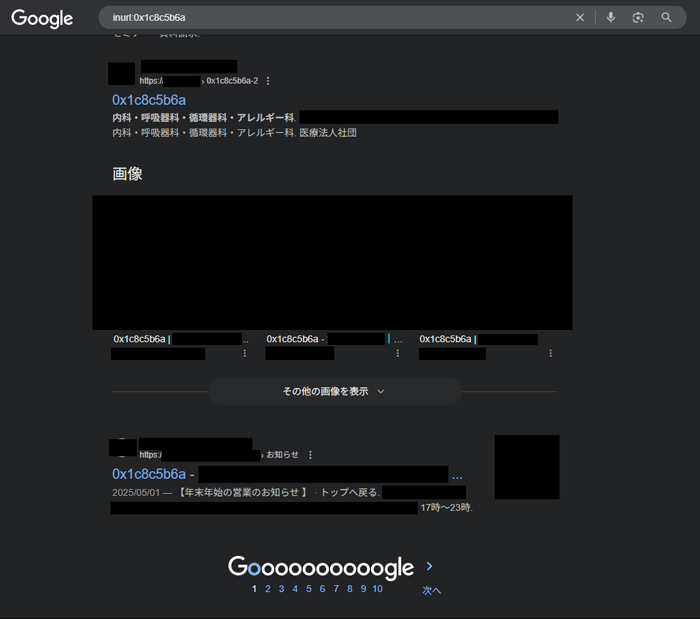Open more options for お知らせ result
Image resolution: width=700 pixels, height=619 pixels.
(x=310, y=455)
